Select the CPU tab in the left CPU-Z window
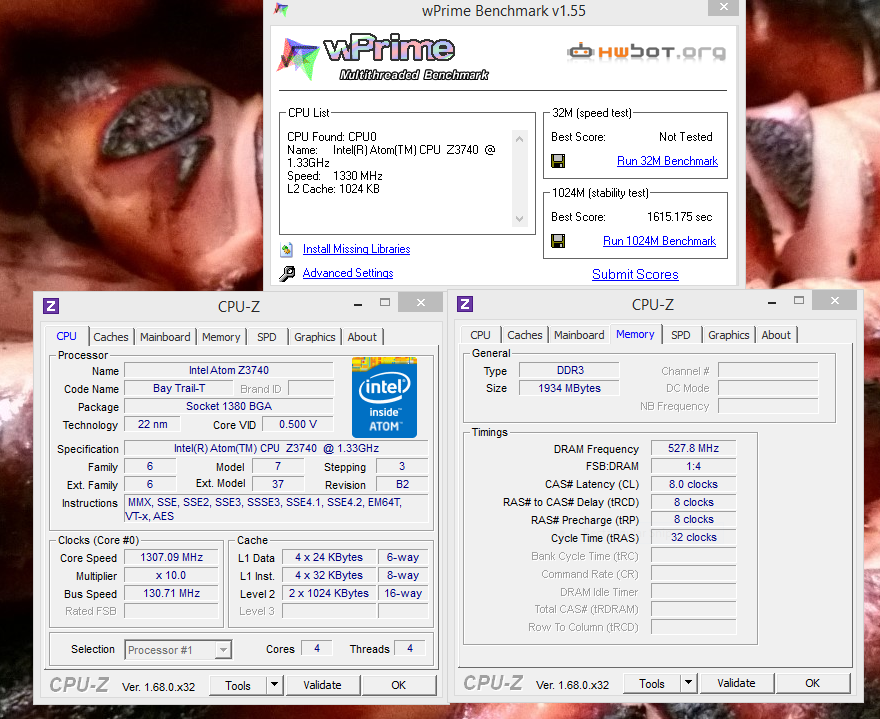The height and width of the screenshot is (719, 880). pyautogui.click(x=66, y=336)
